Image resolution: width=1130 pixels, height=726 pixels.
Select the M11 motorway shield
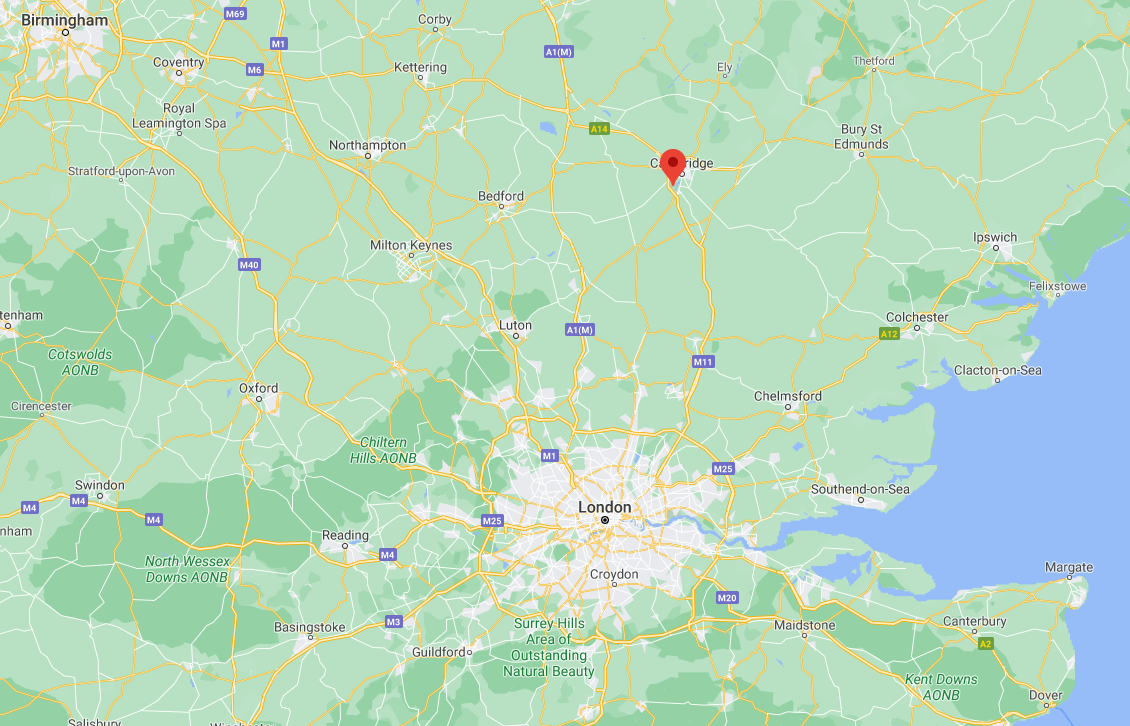(703, 362)
